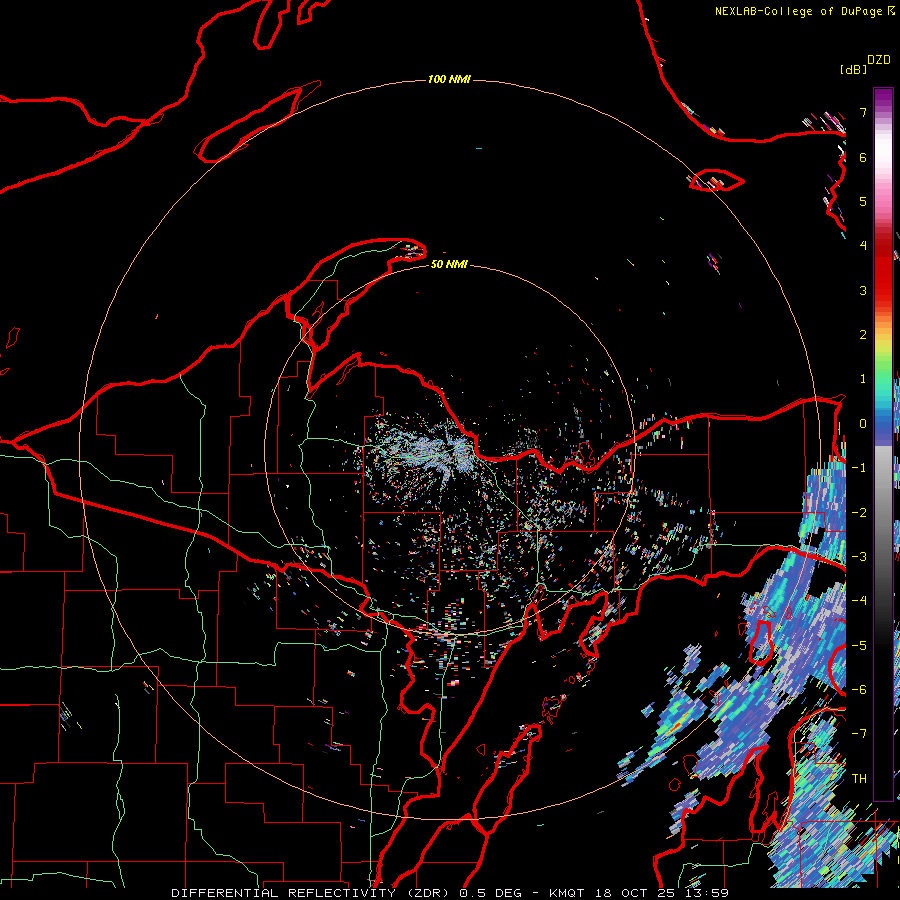Click the 0.5 DEG elevation text

[x=490, y=893]
